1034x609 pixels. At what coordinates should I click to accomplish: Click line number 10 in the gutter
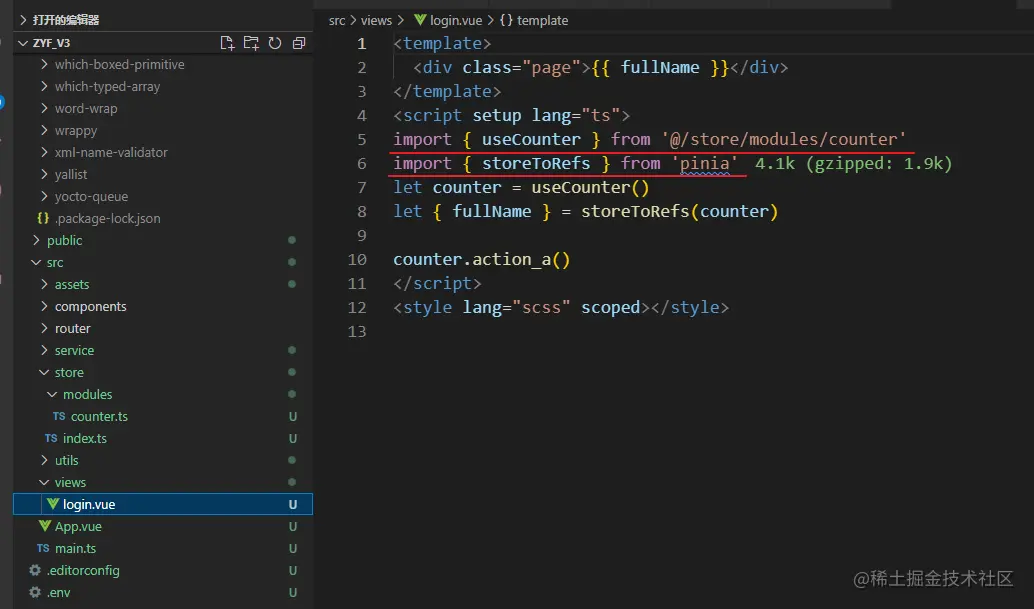pyautogui.click(x=357, y=260)
